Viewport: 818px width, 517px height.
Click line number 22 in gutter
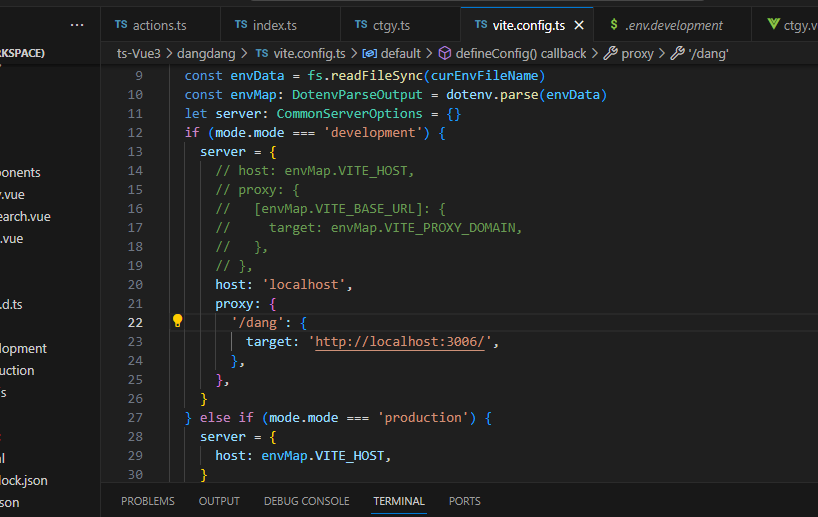(135, 322)
